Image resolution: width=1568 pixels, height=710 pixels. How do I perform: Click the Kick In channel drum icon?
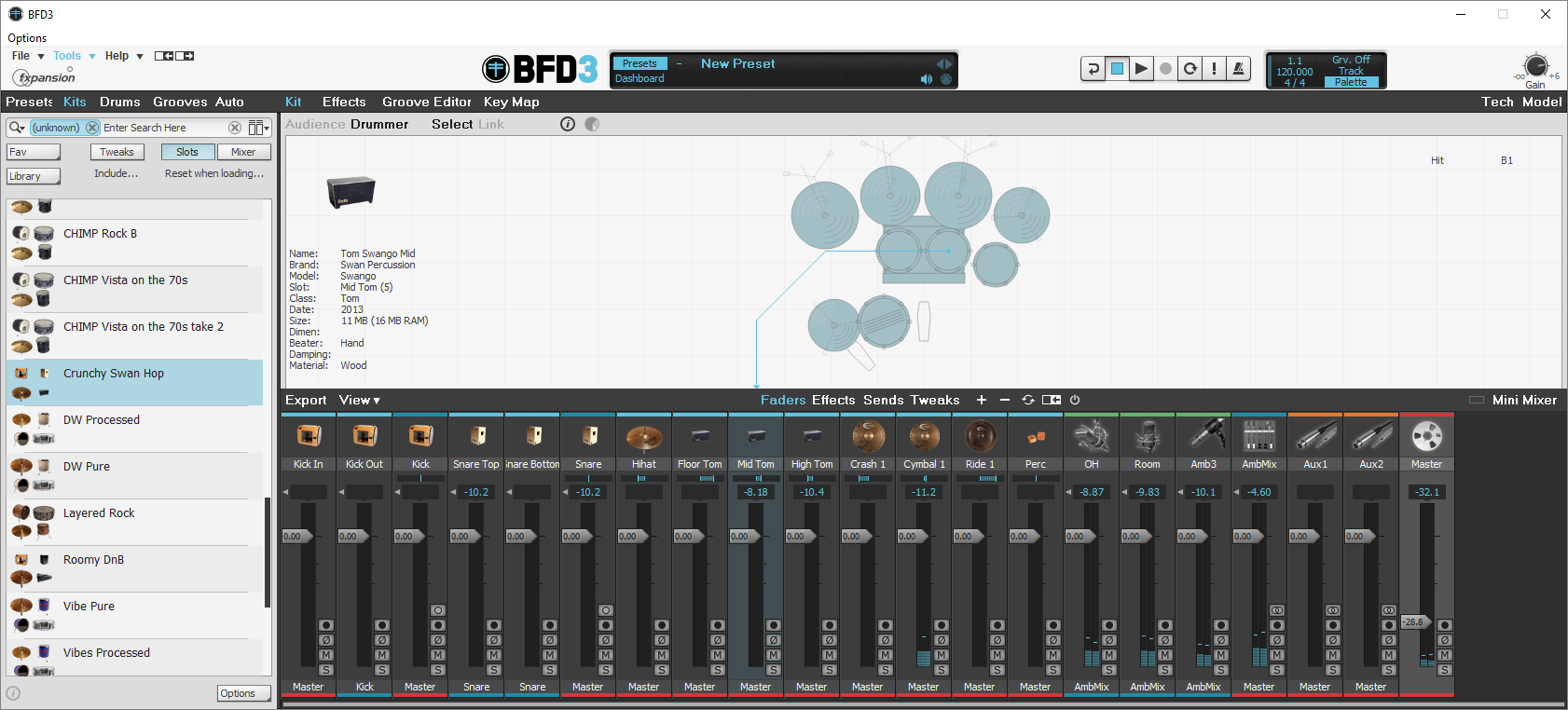[309, 435]
